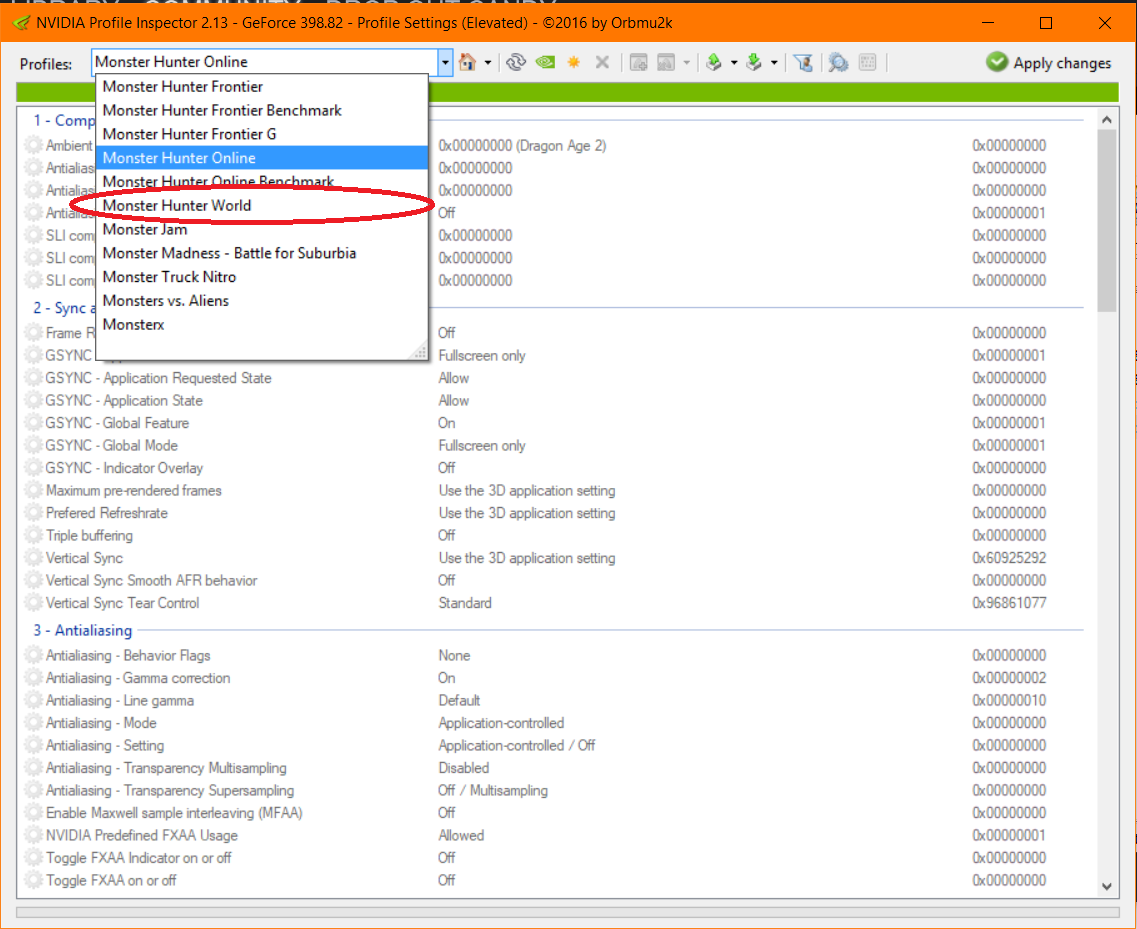
Task: Click the Profiles text field showing Monster Hunter Online
Action: [265, 62]
